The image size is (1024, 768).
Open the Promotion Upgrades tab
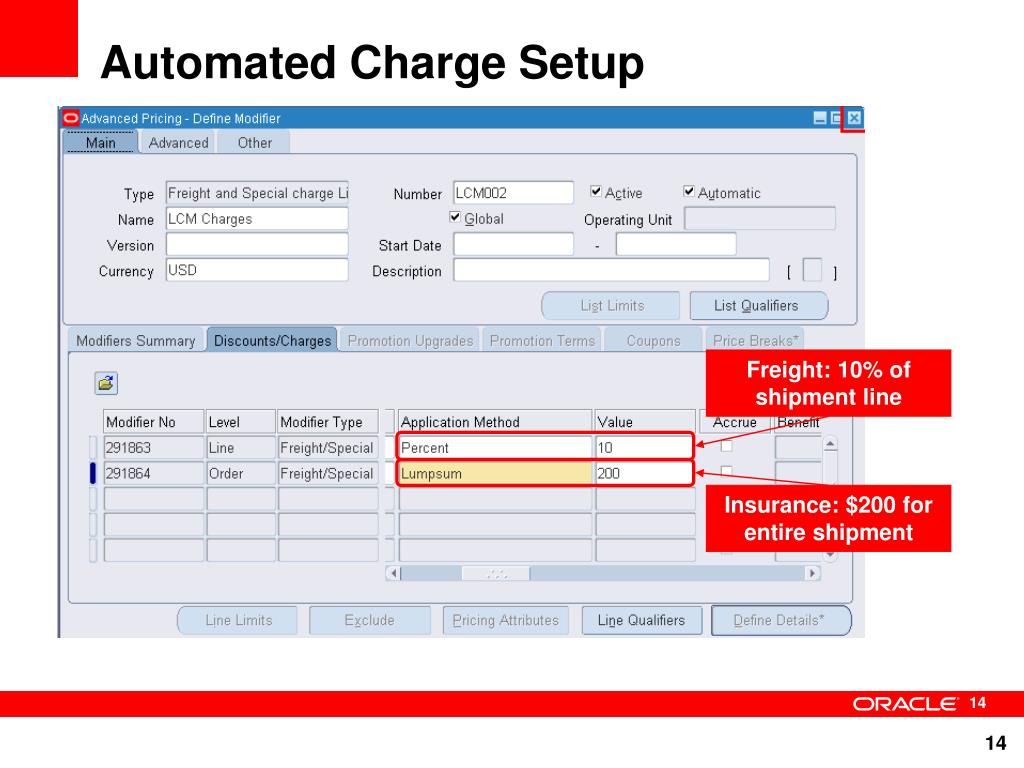[410, 341]
